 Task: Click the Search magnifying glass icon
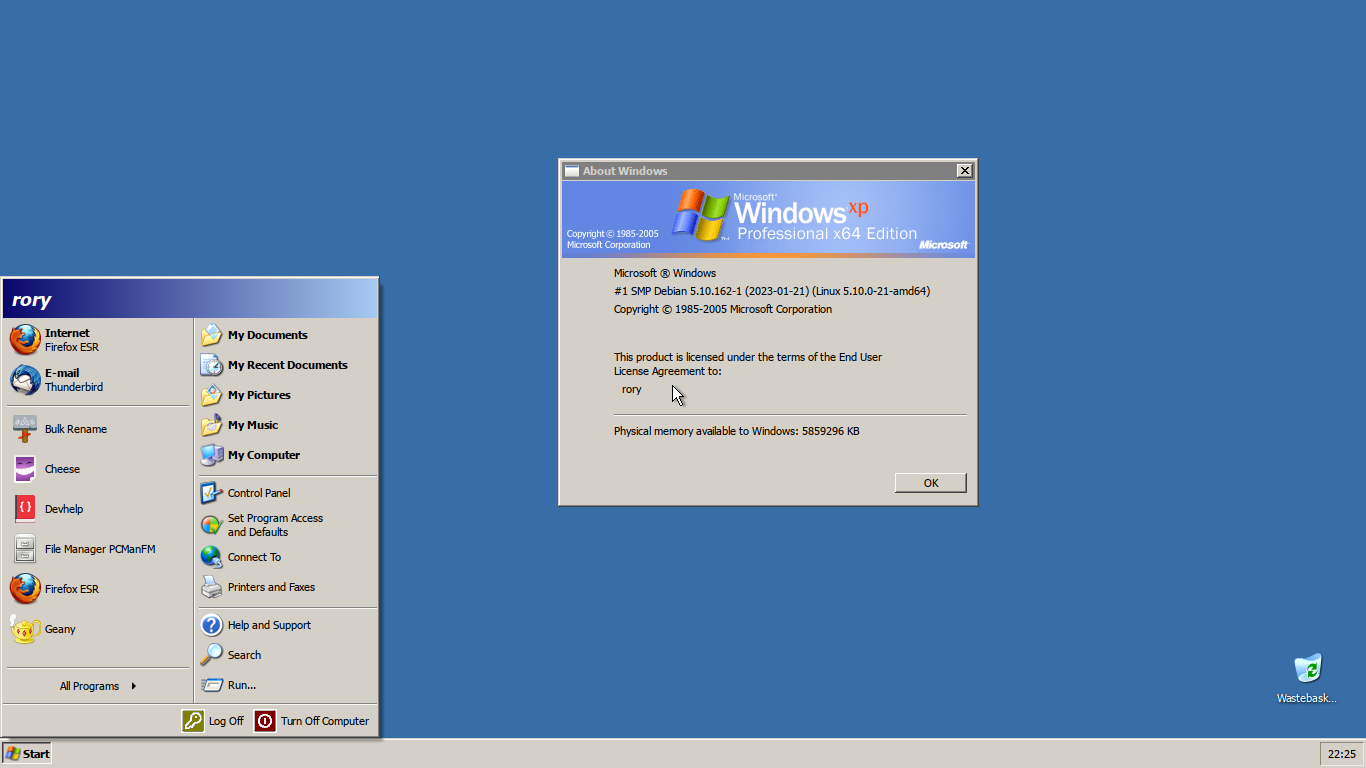point(211,655)
